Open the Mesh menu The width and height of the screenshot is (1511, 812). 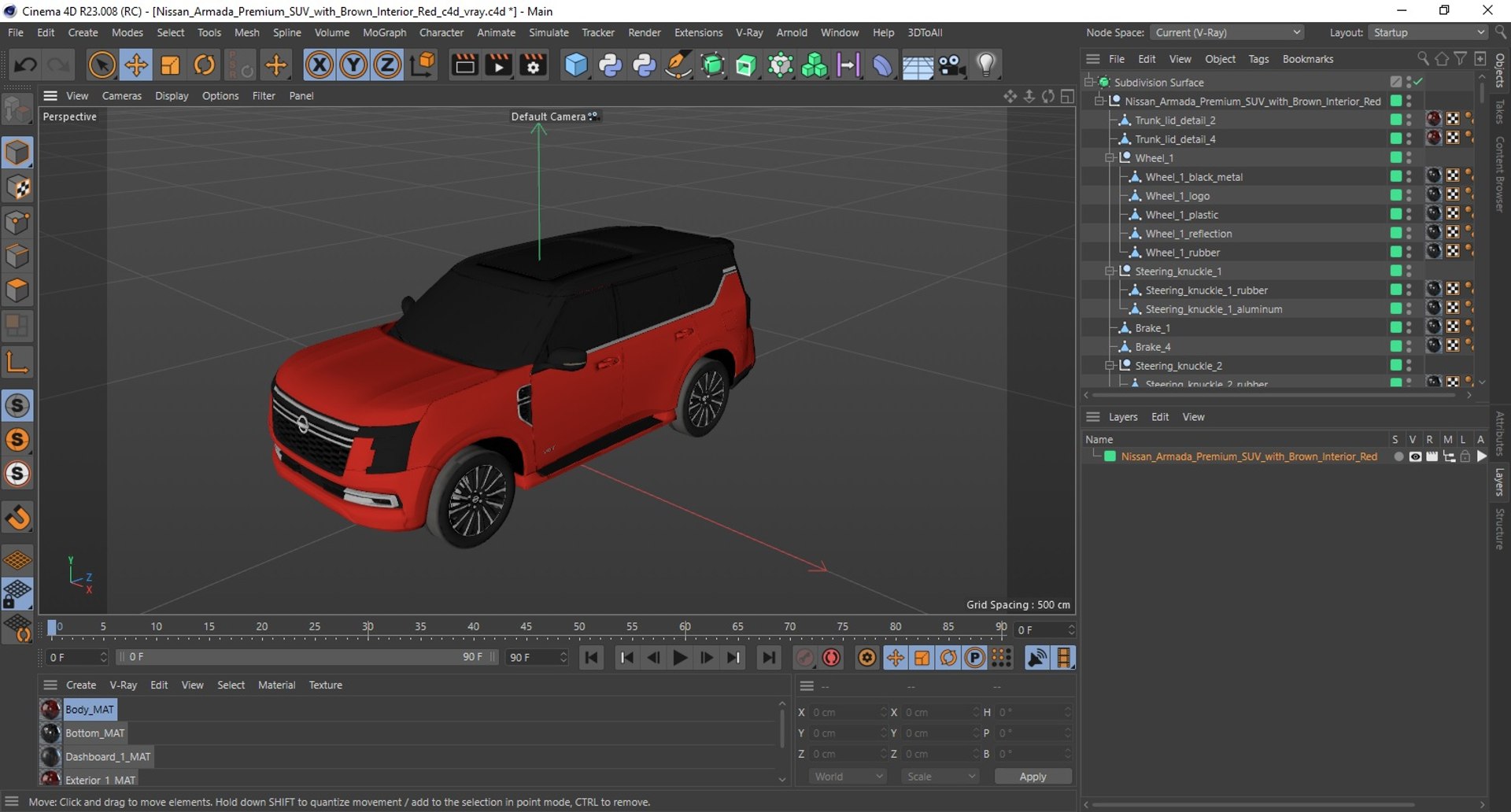point(246,32)
